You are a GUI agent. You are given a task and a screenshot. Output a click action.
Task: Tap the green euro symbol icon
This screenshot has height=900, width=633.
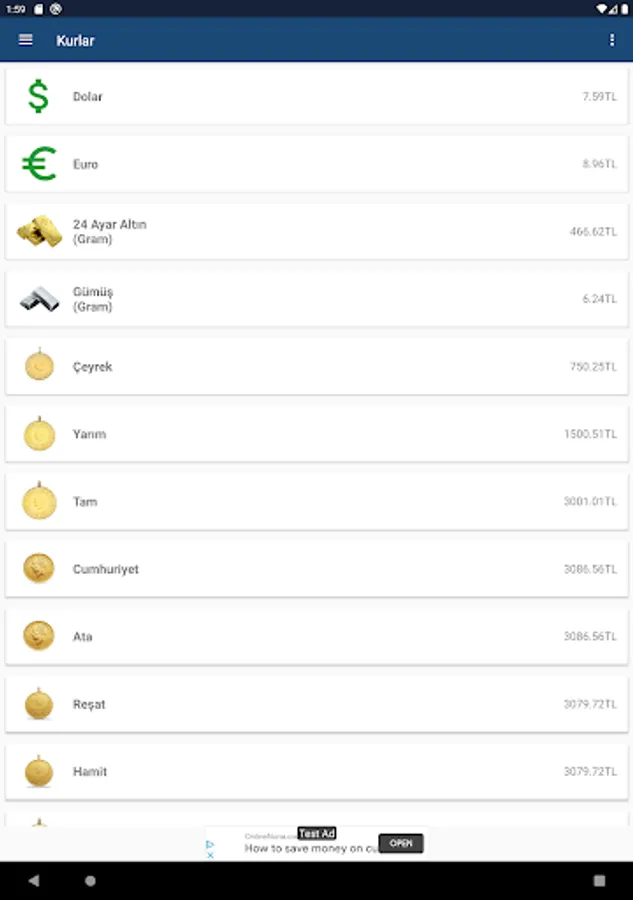tap(39, 164)
